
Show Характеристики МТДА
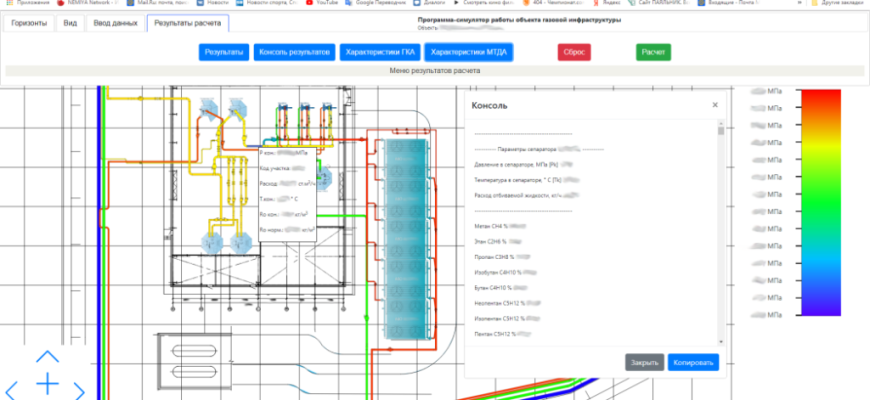pyautogui.click(x=468, y=52)
